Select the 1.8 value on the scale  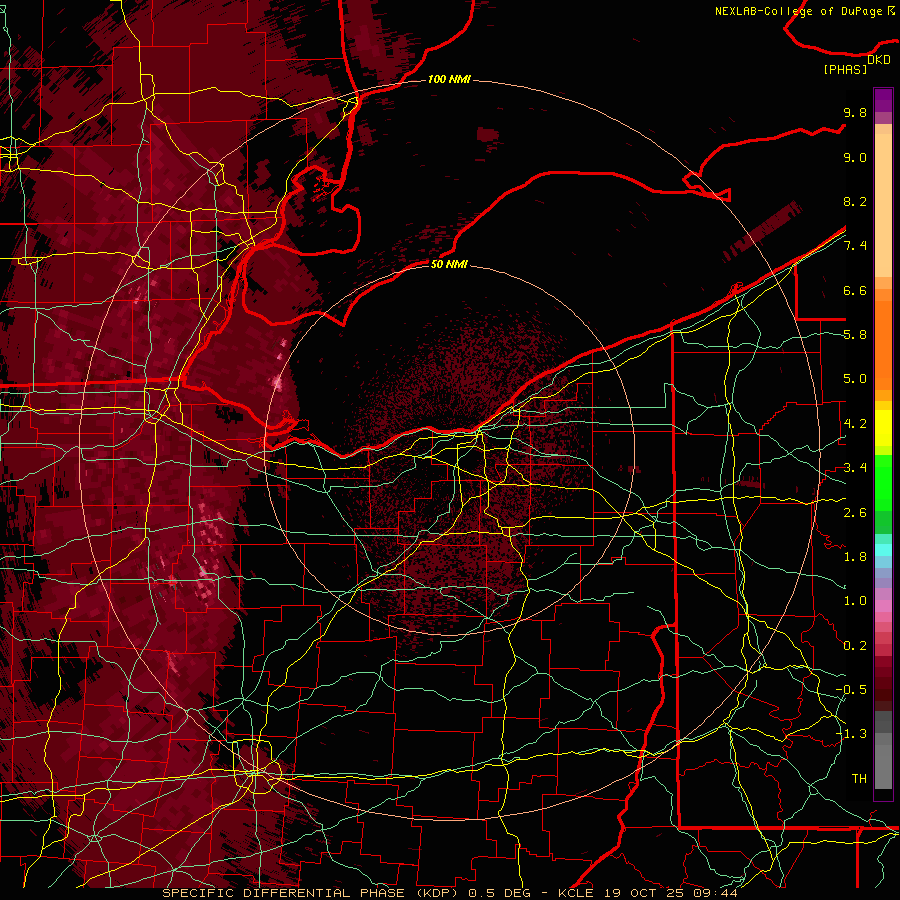tap(855, 557)
